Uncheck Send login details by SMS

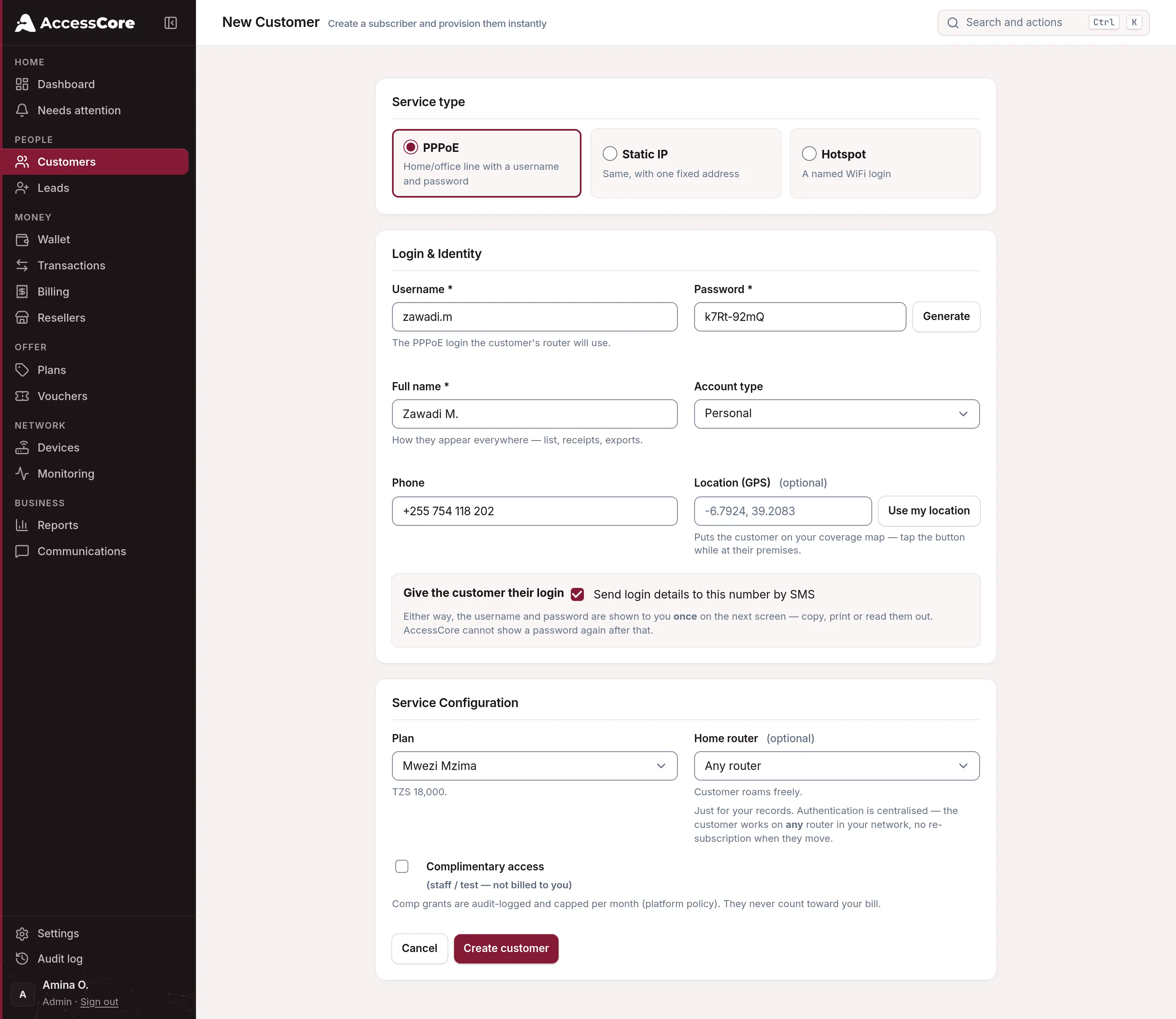577,594
